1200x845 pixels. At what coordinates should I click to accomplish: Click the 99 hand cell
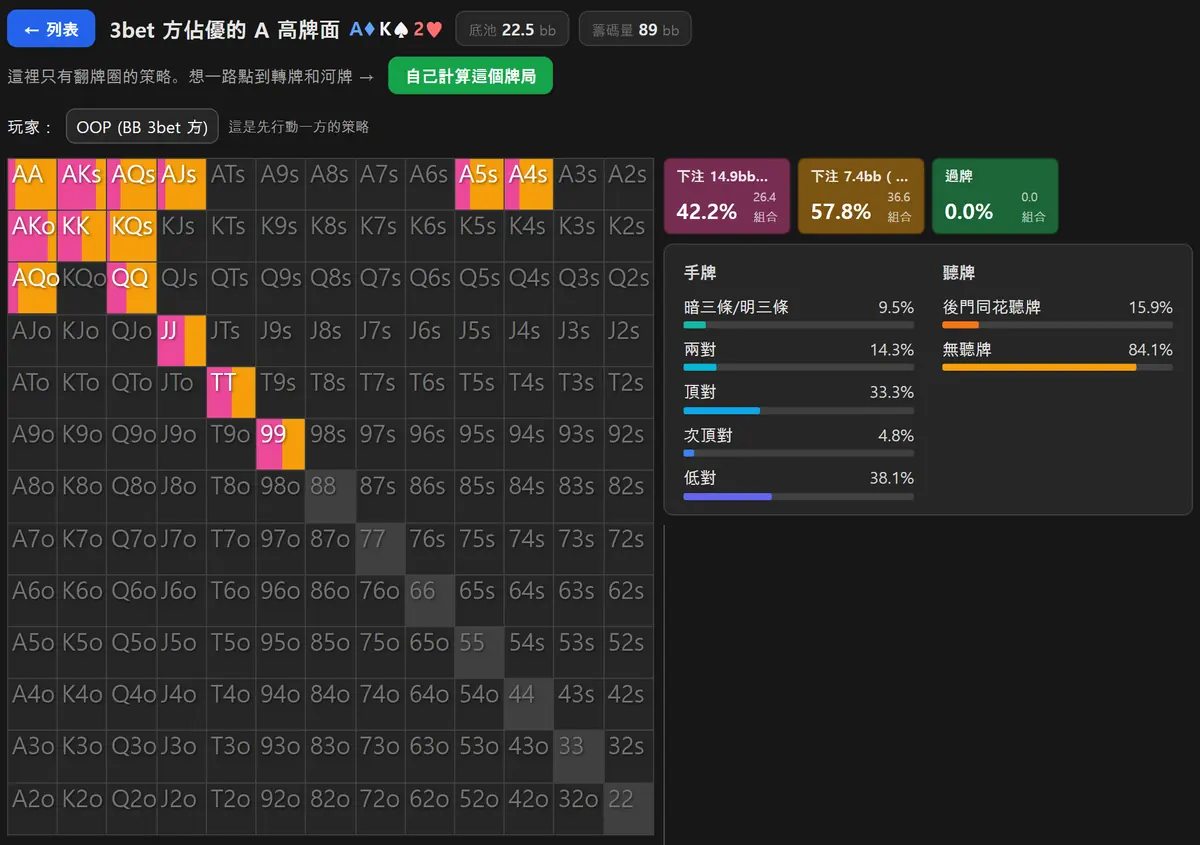point(281,444)
